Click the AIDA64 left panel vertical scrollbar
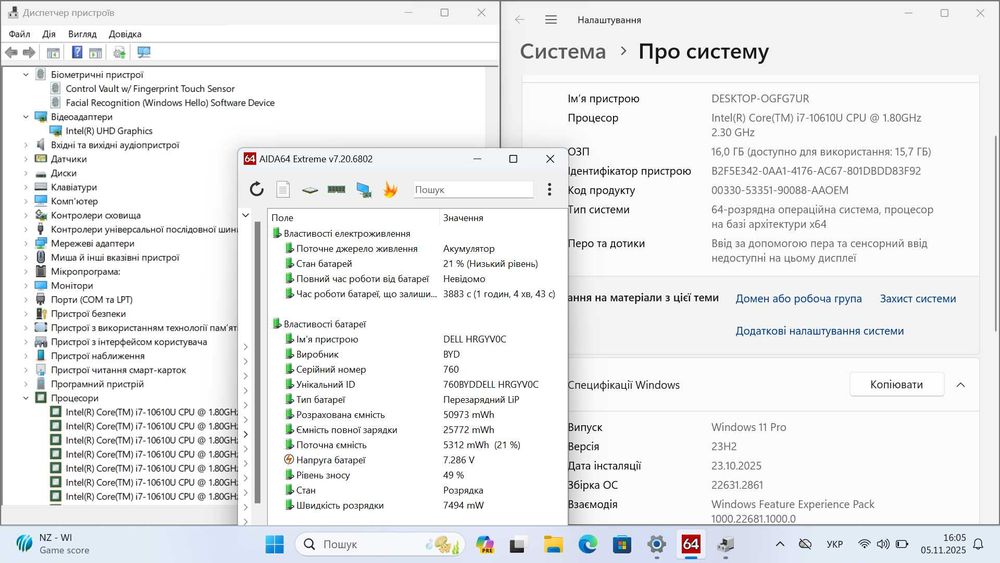Viewport: 1000px width, 563px height. [258, 361]
